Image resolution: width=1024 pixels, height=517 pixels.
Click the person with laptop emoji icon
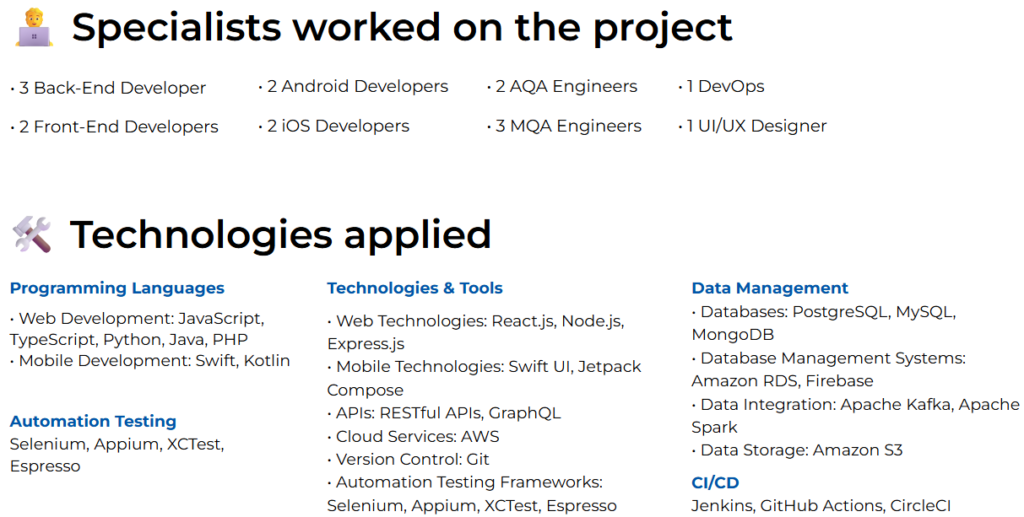click(x=34, y=27)
